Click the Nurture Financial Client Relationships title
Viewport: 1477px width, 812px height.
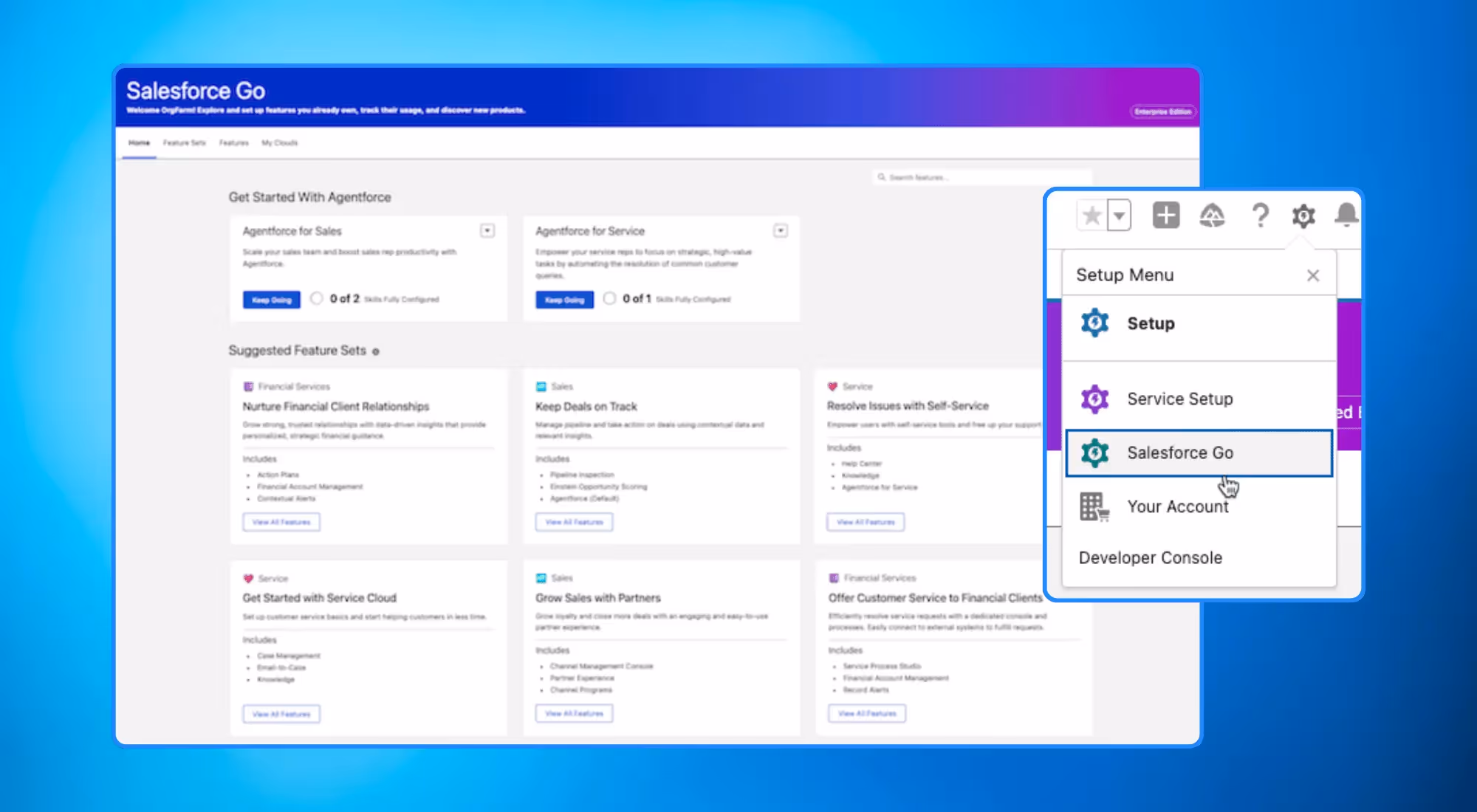[x=336, y=407]
